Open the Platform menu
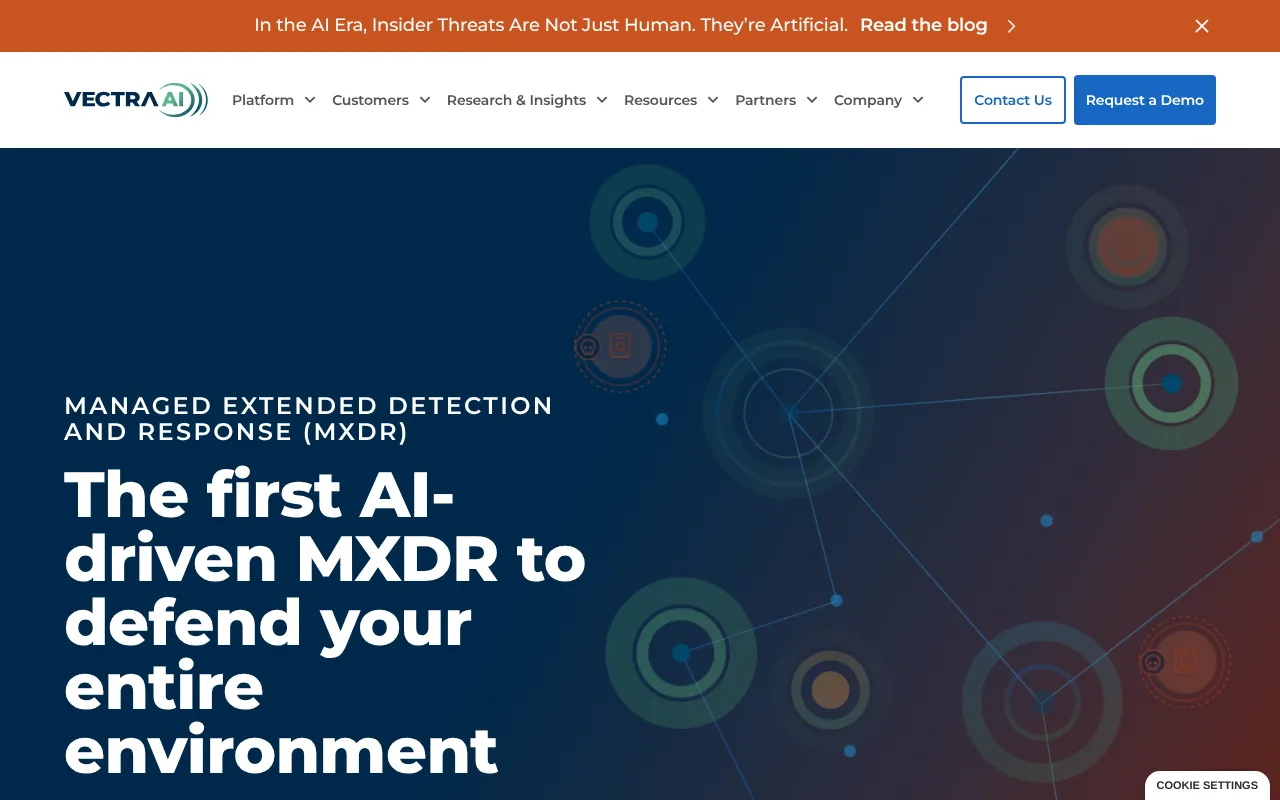This screenshot has width=1280, height=800. pyautogui.click(x=263, y=100)
